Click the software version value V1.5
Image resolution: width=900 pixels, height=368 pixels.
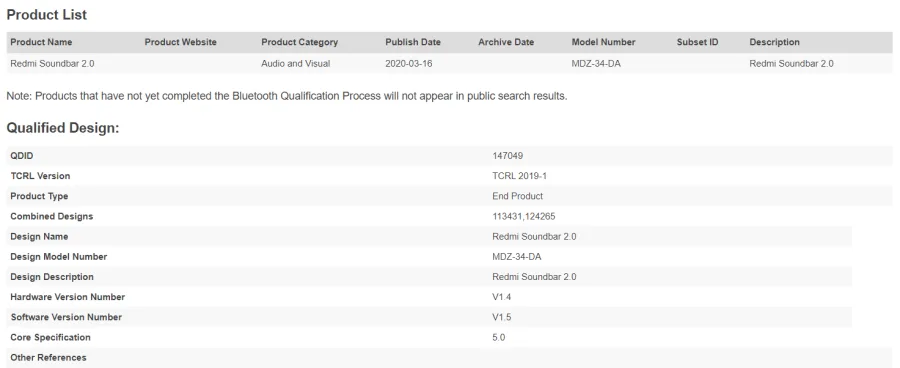coord(502,317)
